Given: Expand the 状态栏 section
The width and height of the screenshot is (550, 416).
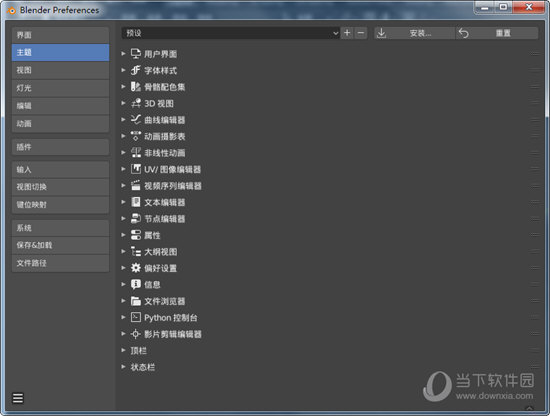Looking at the screenshot, I should point(123,367).
